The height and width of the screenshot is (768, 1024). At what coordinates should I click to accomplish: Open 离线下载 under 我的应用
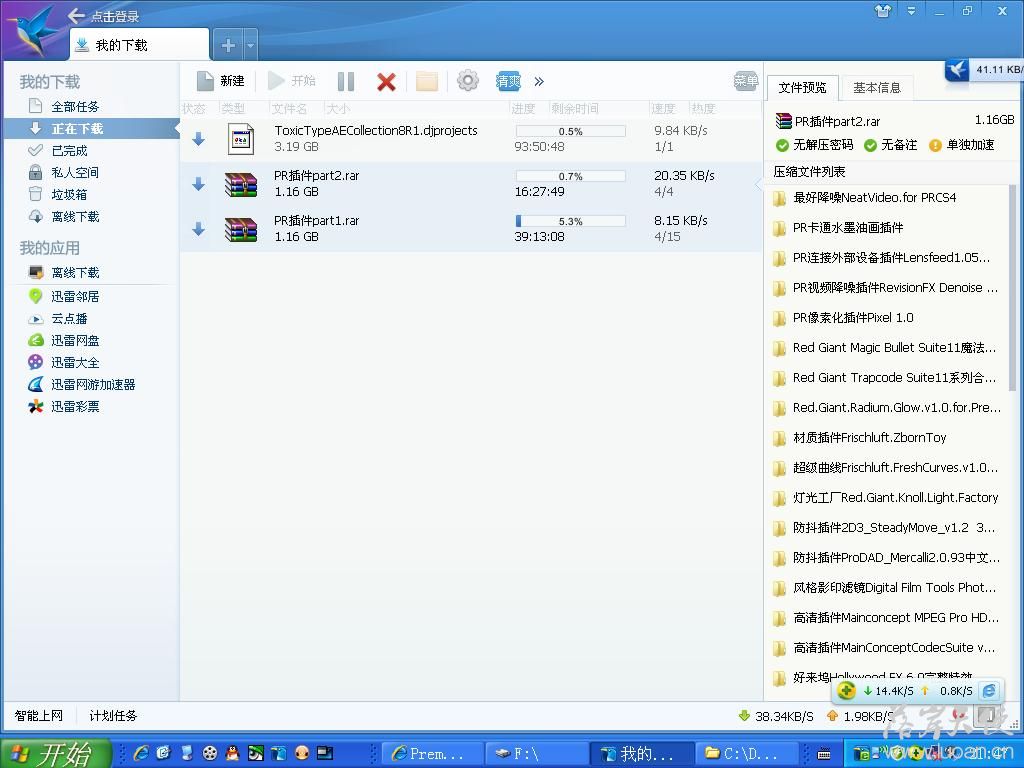[75, 272]
